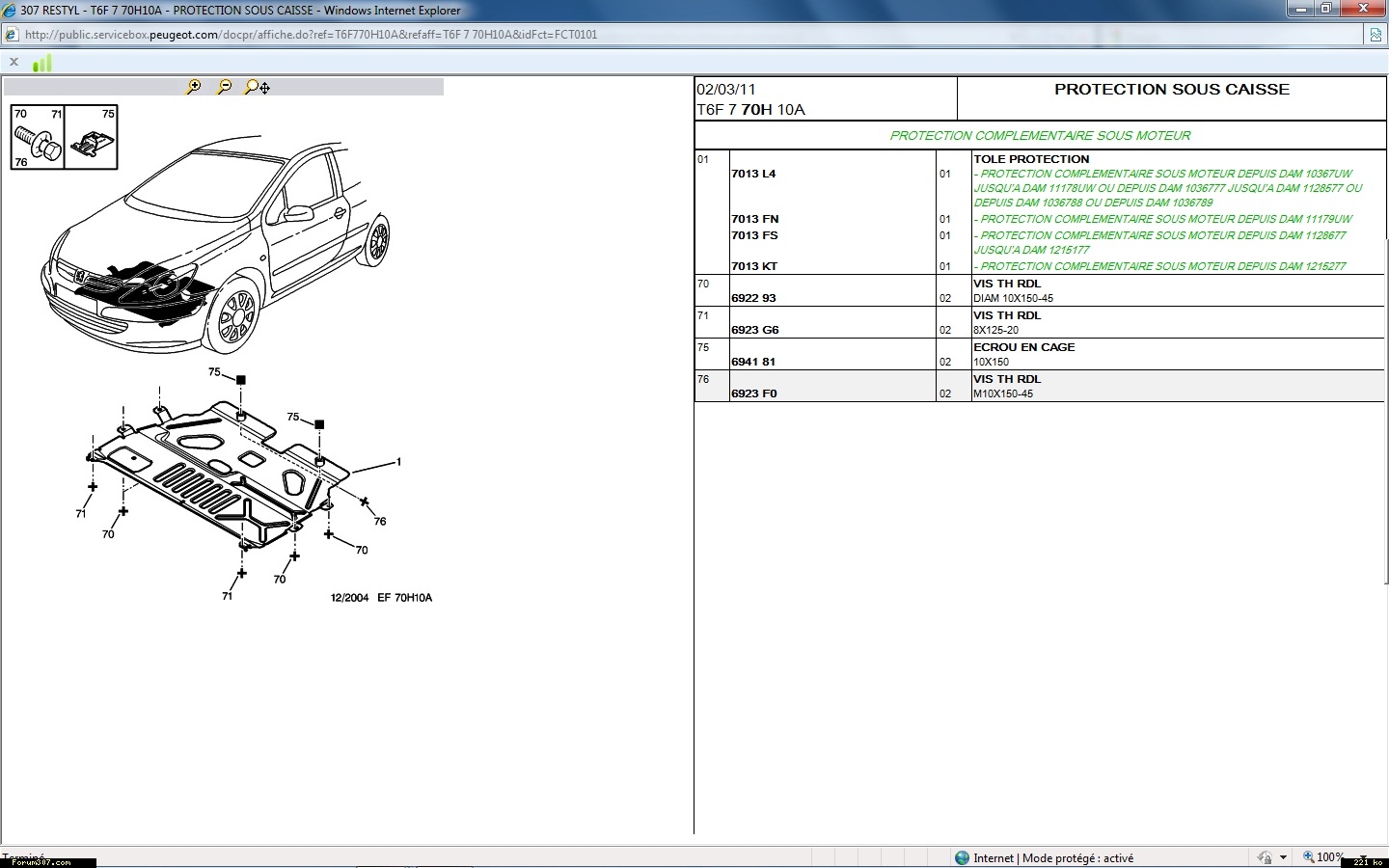Activate the zoom-and-pan magnifier tool
Viewport: 1389px width, 868px height.
tap(257, 87)
